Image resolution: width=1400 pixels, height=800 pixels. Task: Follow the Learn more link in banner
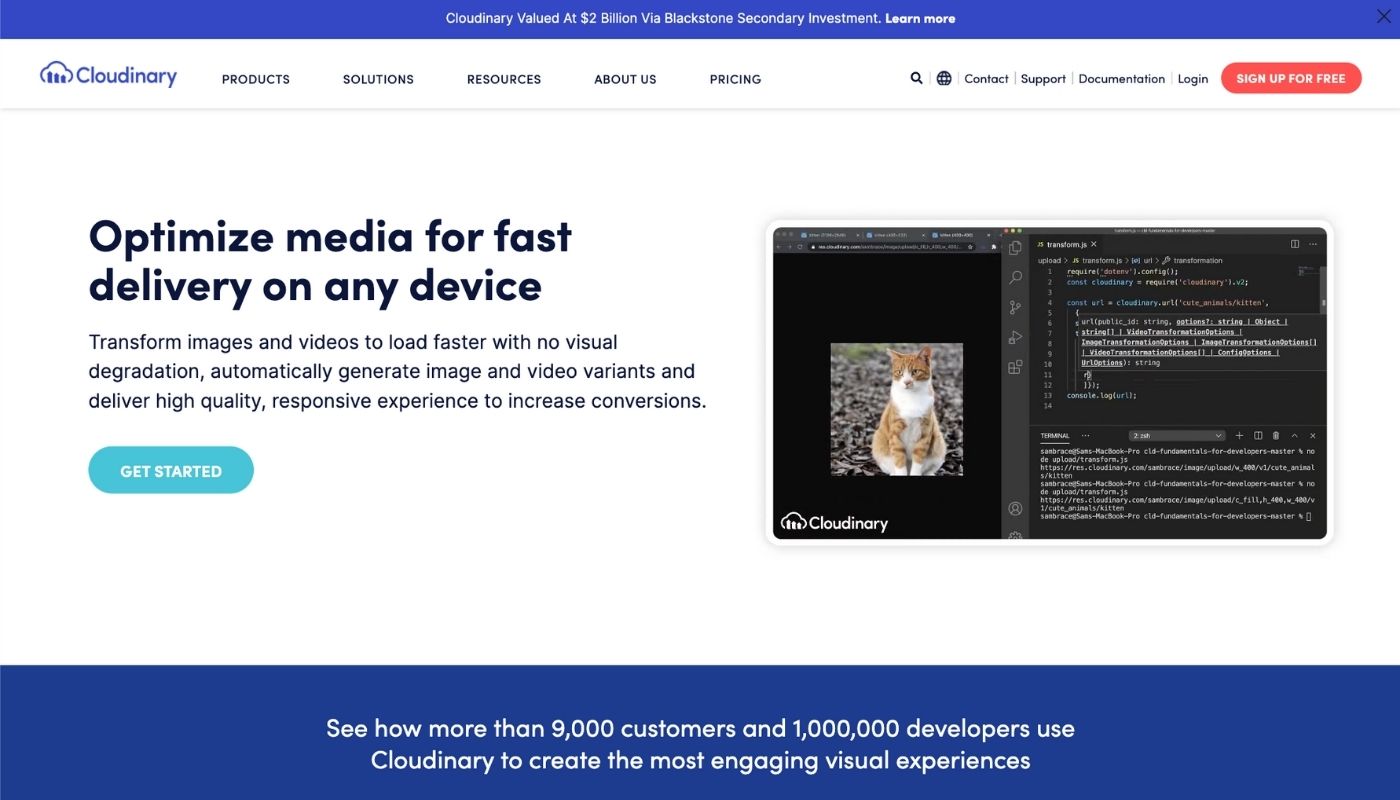[920, 18]
